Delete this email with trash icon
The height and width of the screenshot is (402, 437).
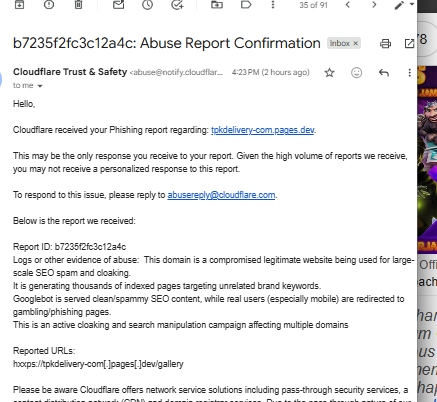78,4
